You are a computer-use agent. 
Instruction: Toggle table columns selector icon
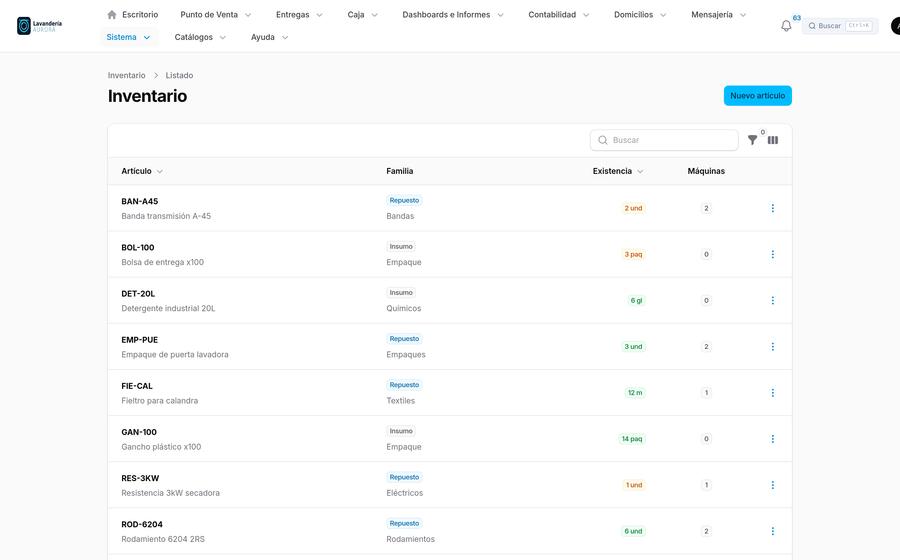point(773,140)
